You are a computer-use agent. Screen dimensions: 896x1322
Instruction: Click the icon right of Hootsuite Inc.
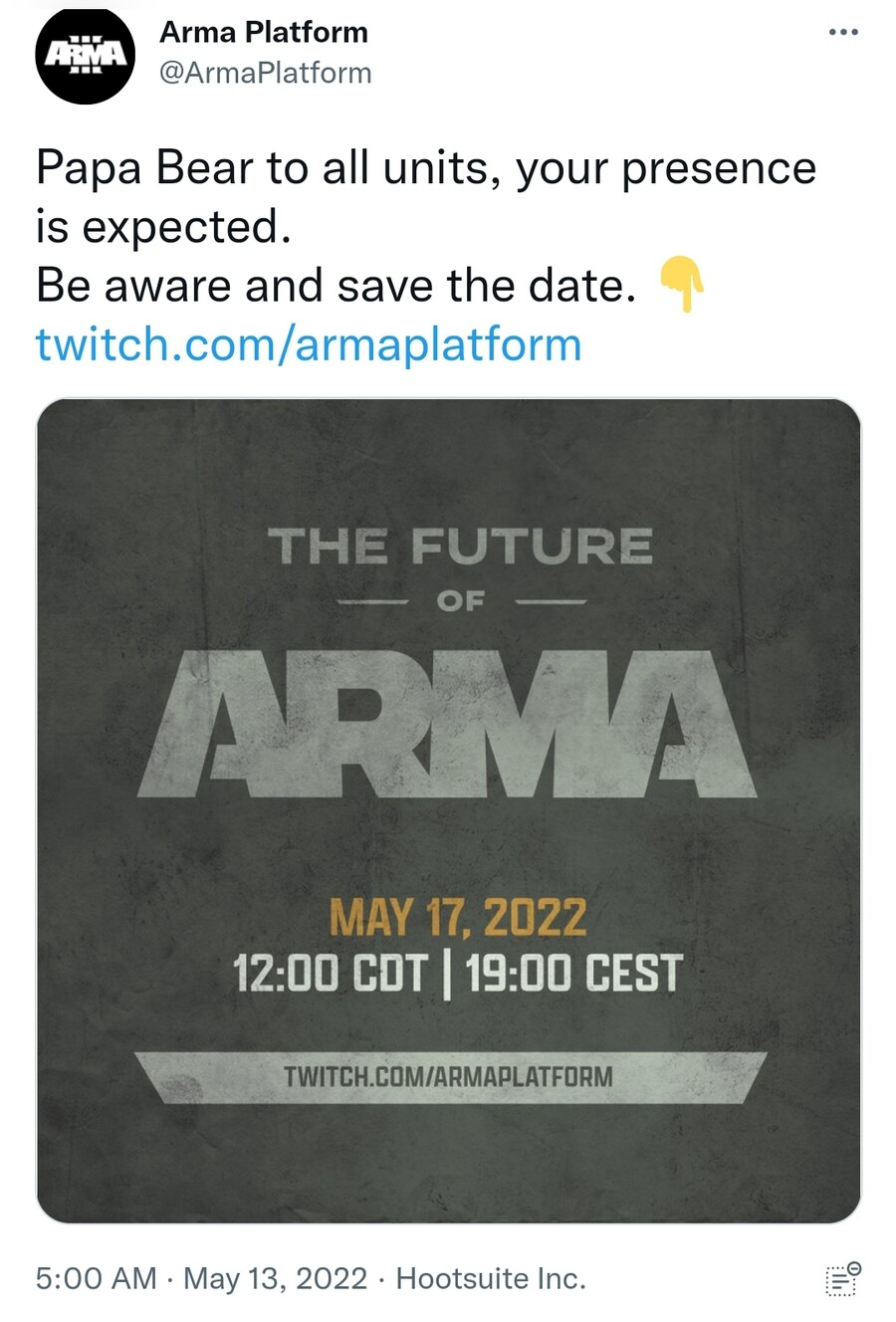point(842,1278)
